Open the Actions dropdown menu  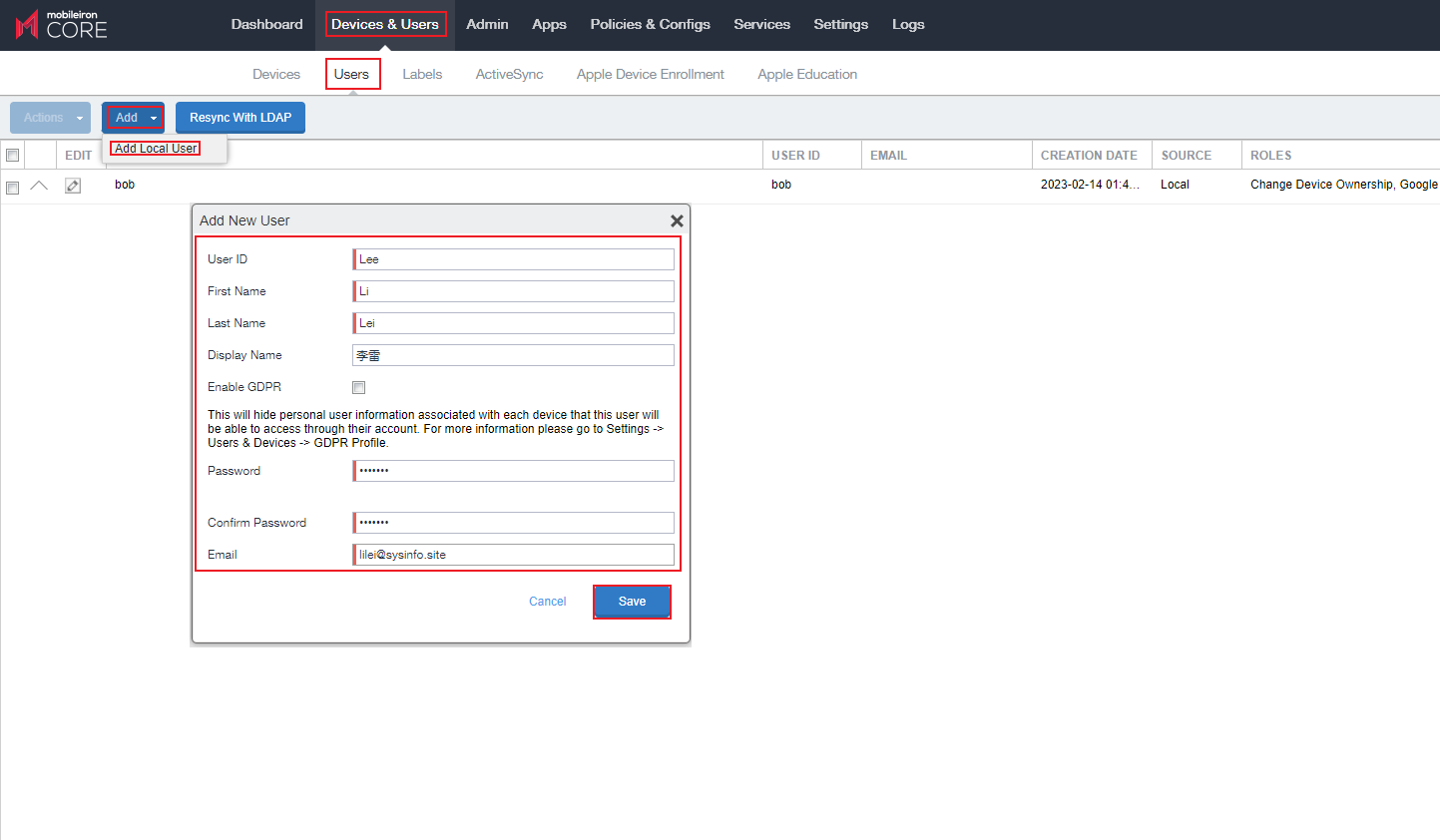[x=50, y=118]
